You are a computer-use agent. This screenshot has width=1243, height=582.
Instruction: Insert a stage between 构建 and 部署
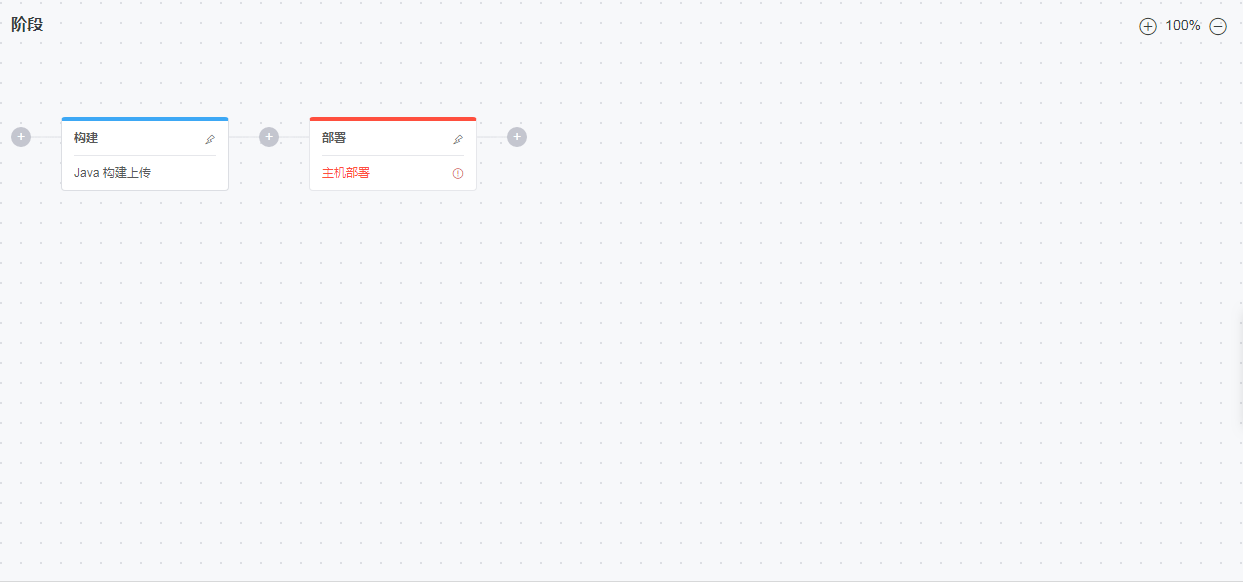[x=269, y=137]
